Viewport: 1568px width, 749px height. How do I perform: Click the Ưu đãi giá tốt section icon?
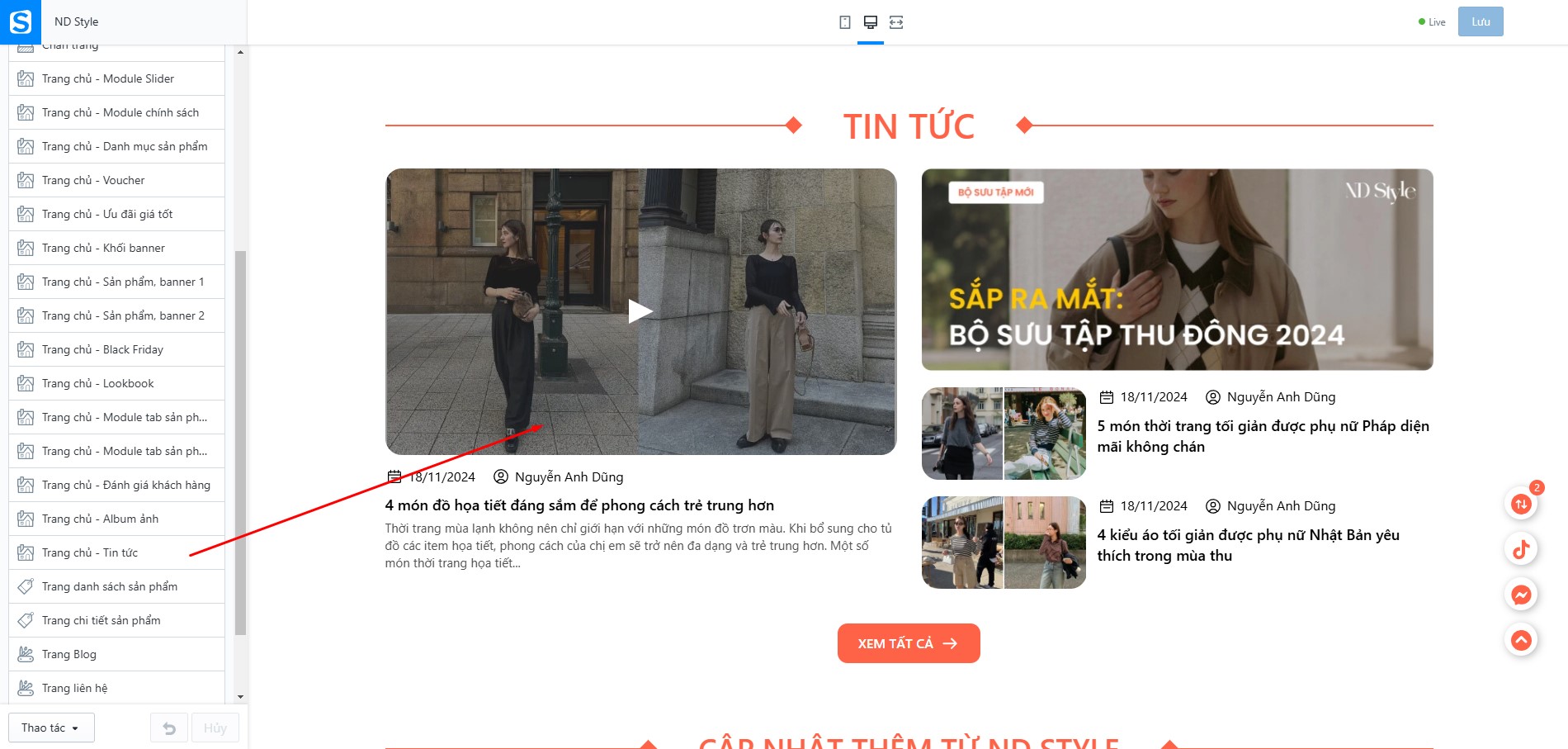(x=26, y=214)
